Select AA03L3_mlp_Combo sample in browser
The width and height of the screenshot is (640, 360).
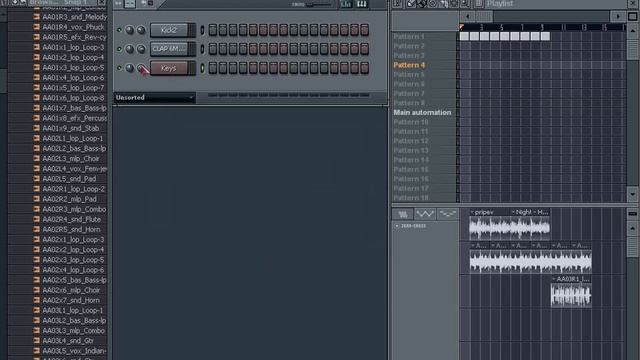pyautogui.click(x=73, y=331)
